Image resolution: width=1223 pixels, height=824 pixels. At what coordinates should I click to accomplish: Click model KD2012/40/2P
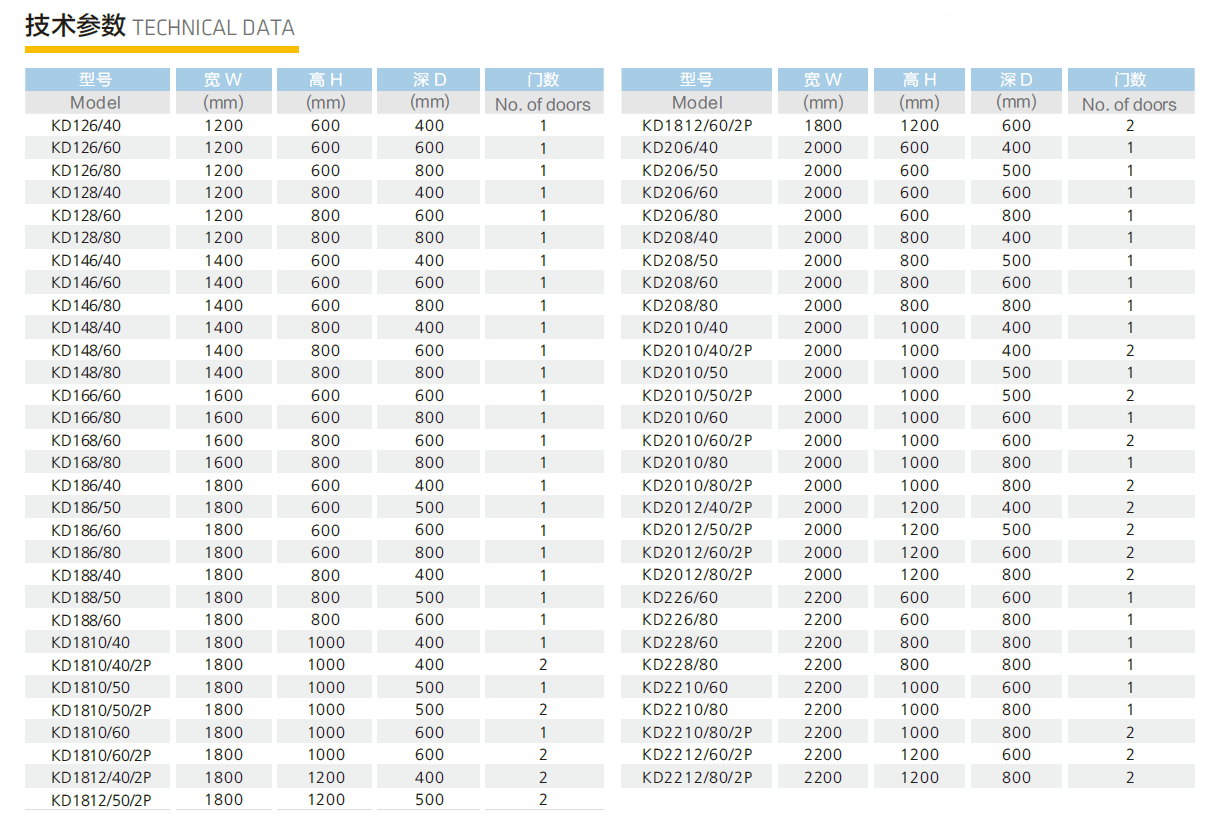tap(697, 507)
